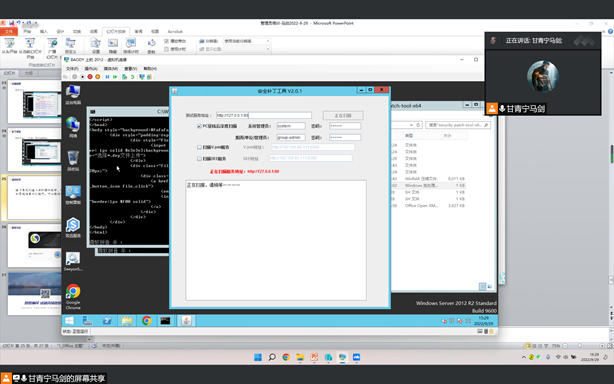614x384 pixels.
Task: Click Rehearse Timings ribbon icon
Action: click(x=131, y=46)
